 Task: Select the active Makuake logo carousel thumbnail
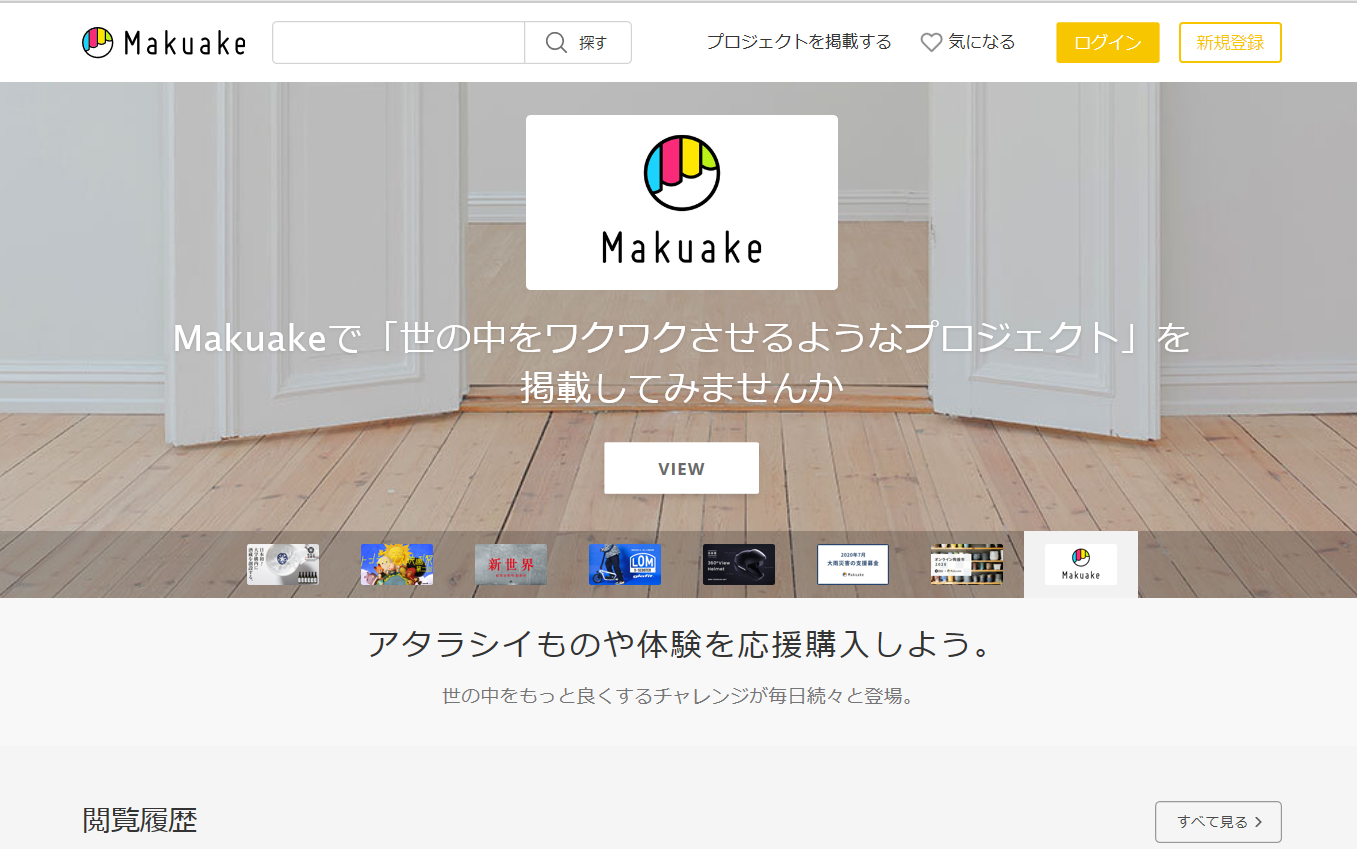(1081, 565)
